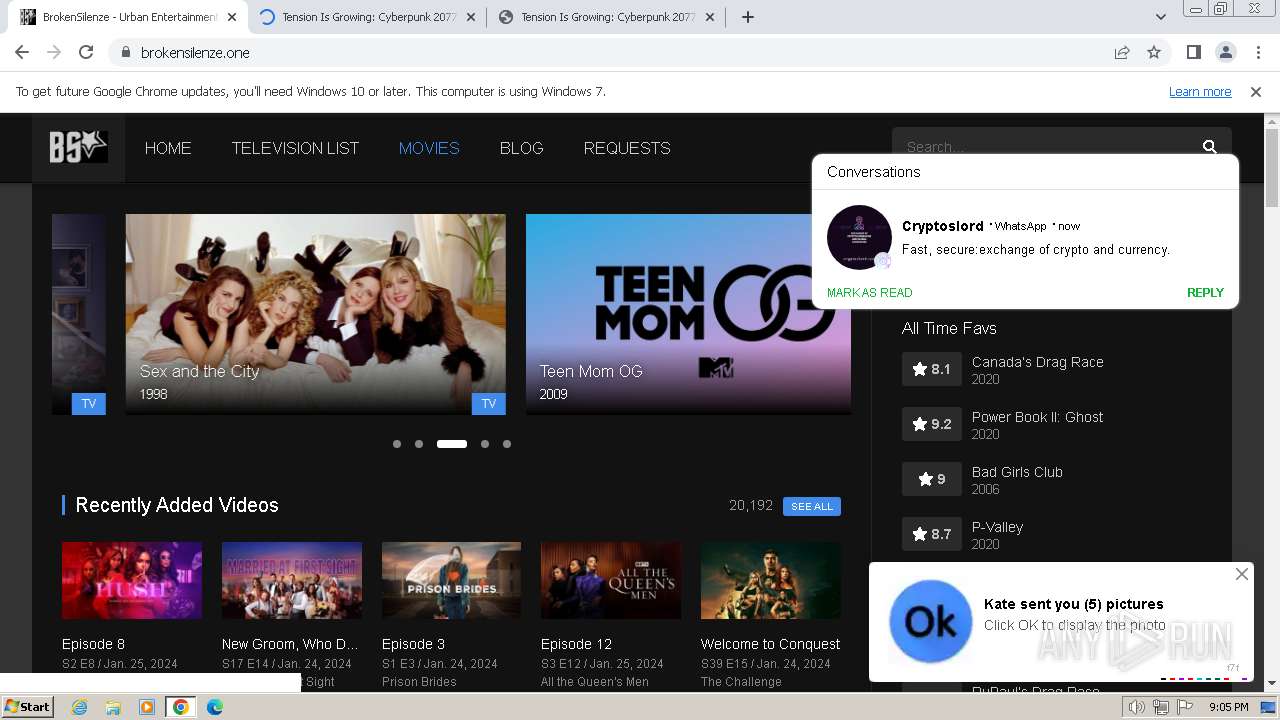Open a new tab with the plus icon
The height and width of the screenshot is (720, 1280).
pyautogui.click(x=747, y=17)
